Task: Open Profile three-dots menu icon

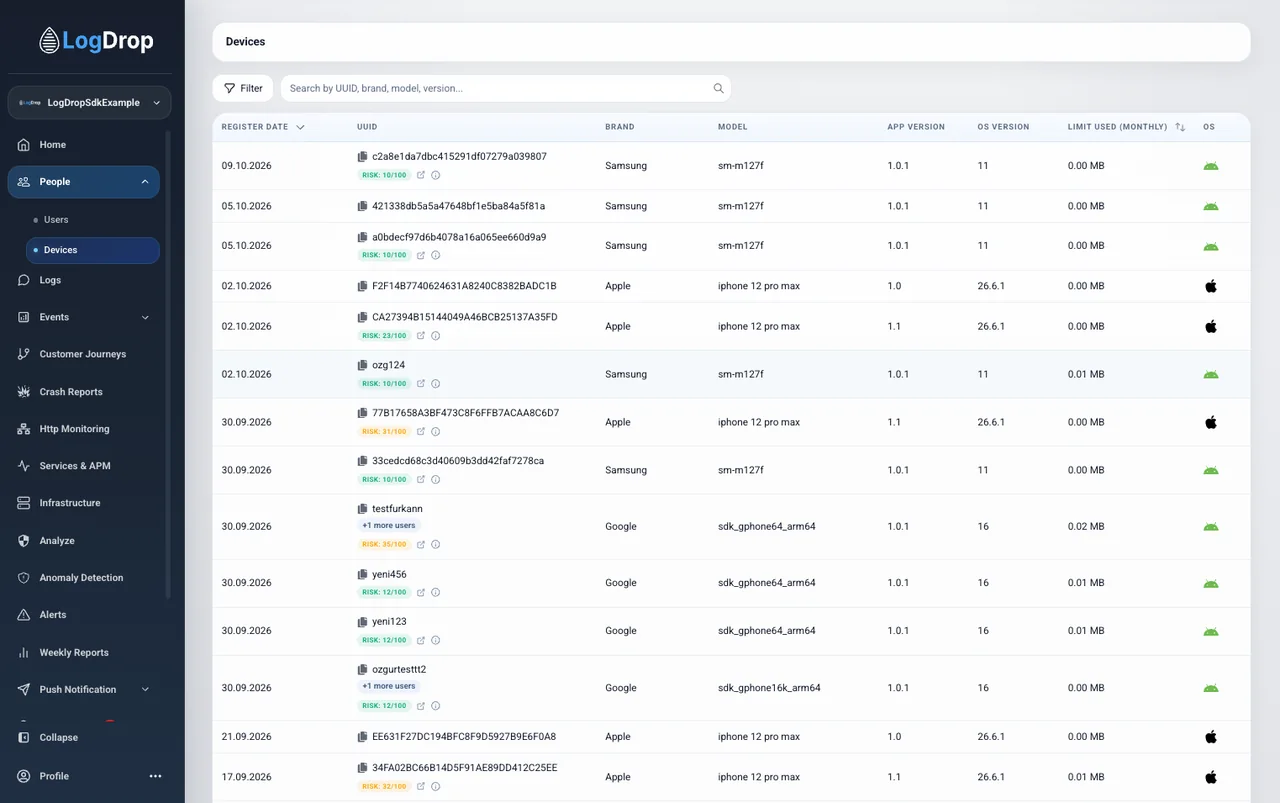Action: 155,776
